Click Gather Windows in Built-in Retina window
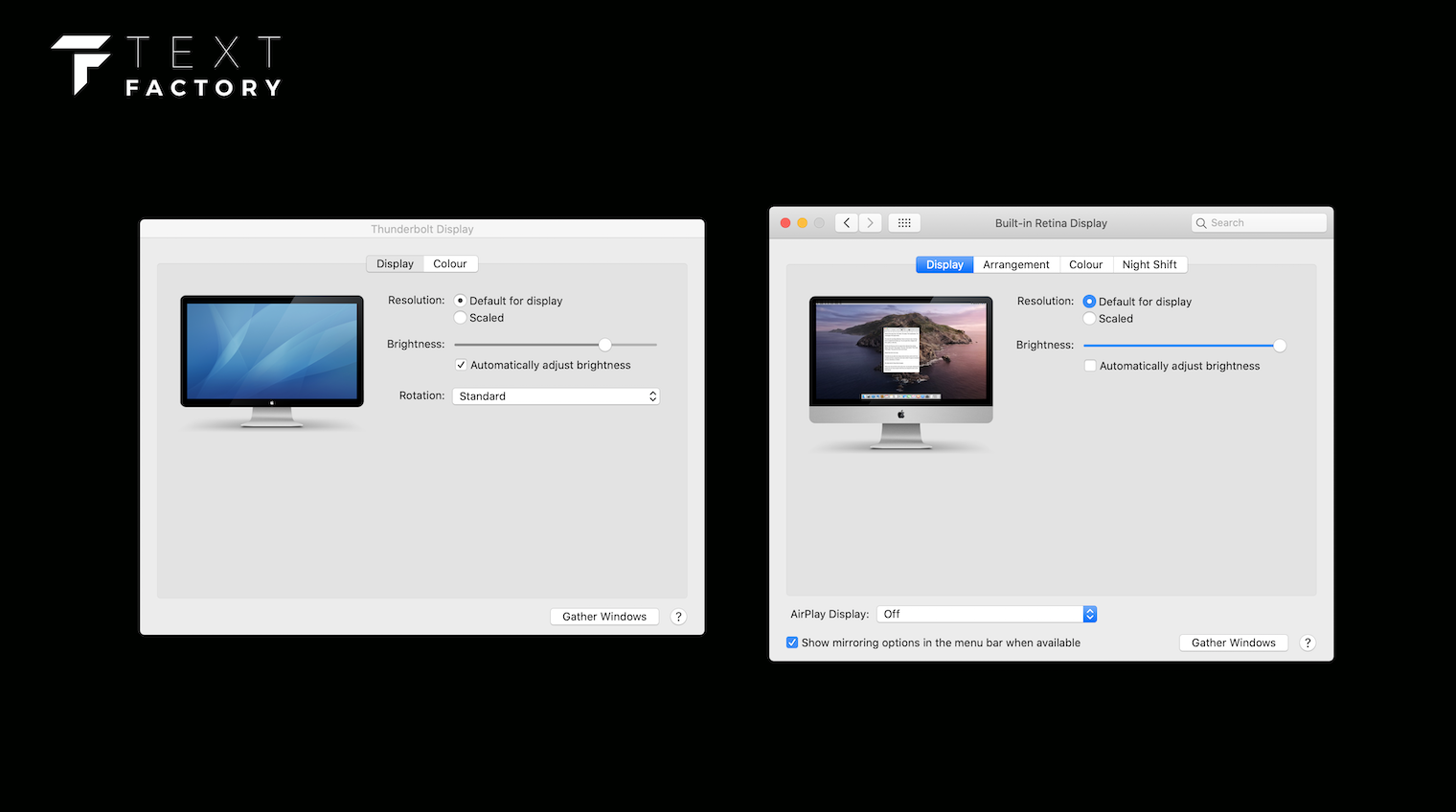Screen dimensions: 1456x812 coord(1234,643)
